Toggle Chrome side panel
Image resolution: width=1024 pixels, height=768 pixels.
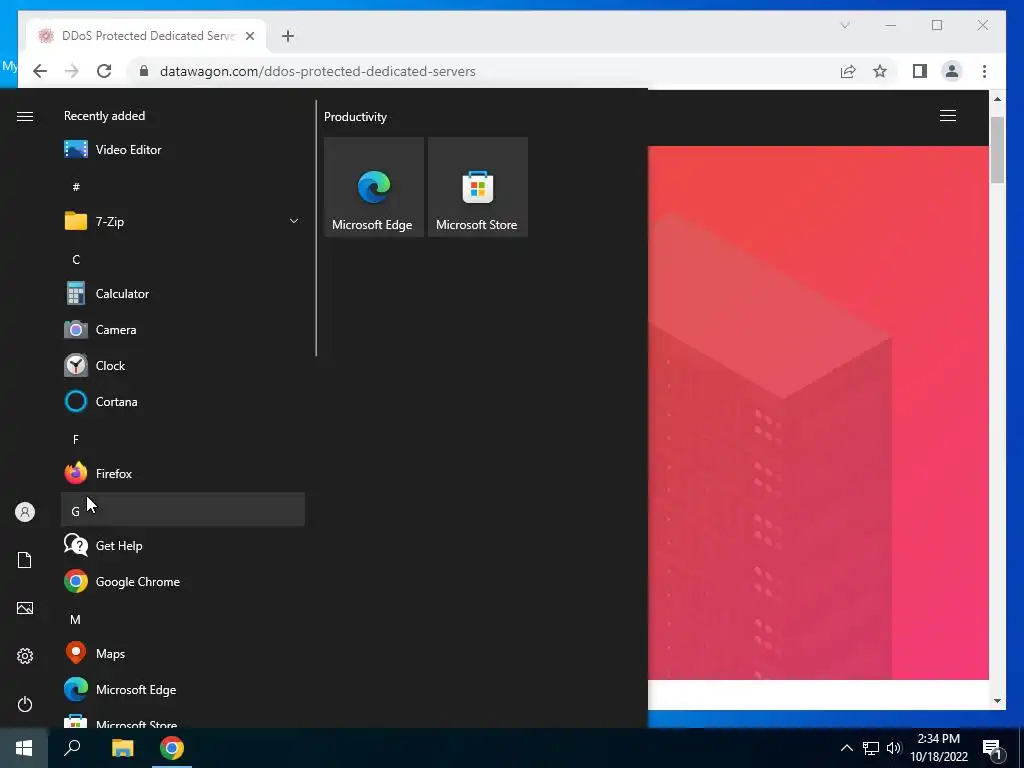point(920,71)
